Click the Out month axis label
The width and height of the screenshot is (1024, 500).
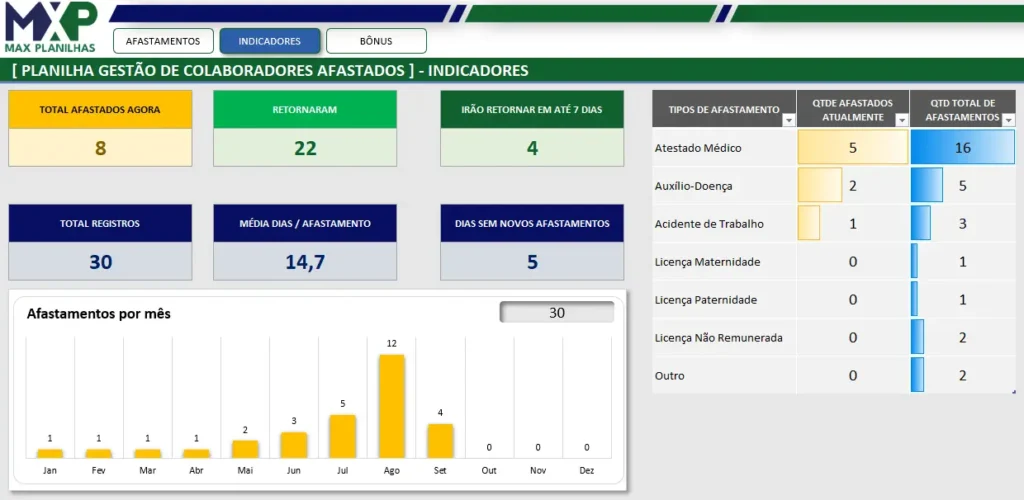(x=489, y=471)
